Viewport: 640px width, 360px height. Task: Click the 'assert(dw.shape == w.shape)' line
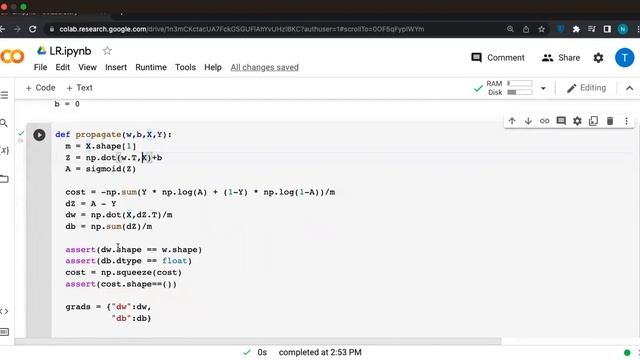point(133,249)
